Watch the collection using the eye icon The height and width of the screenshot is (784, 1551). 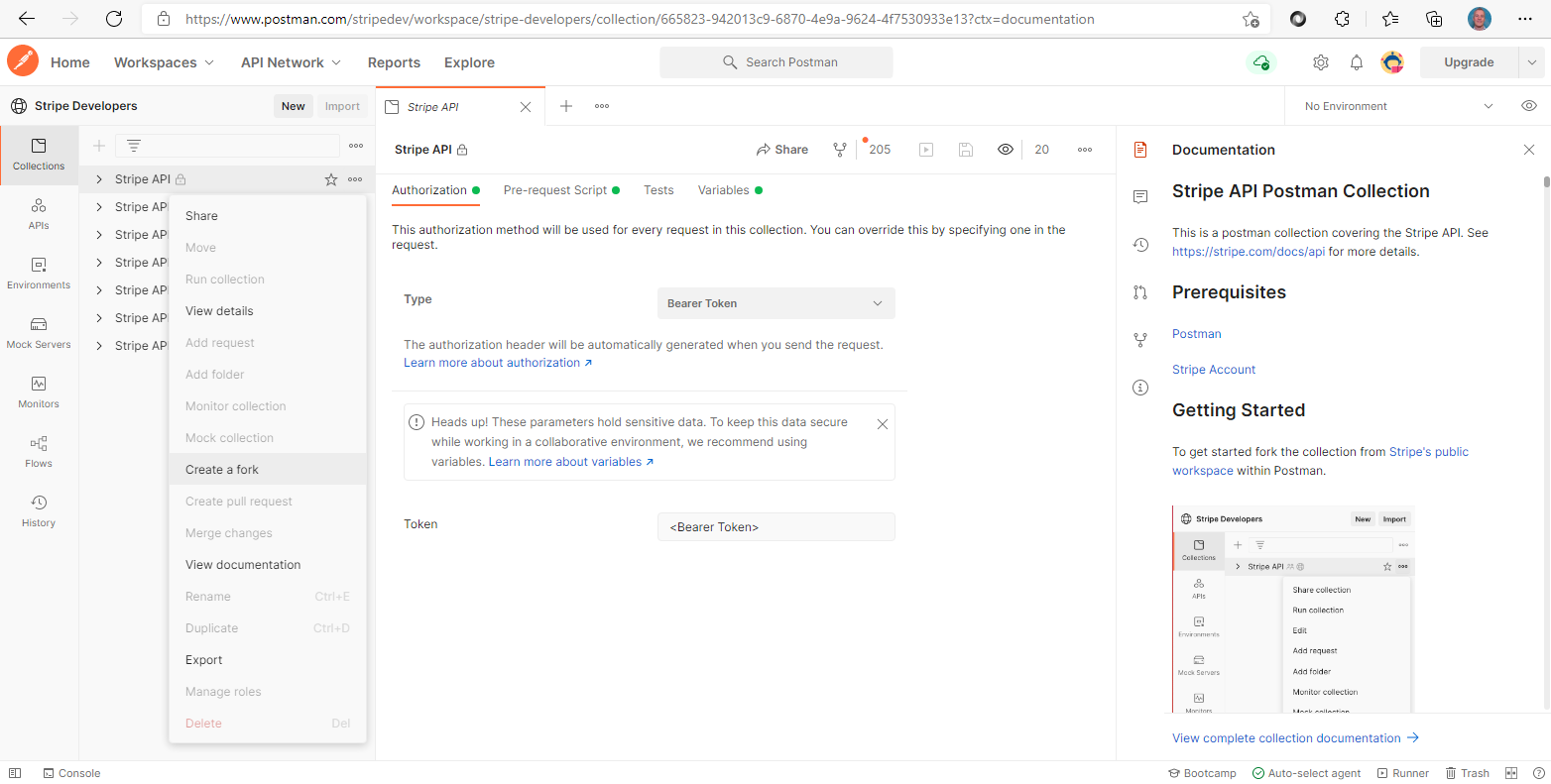tap(1005, 149)
